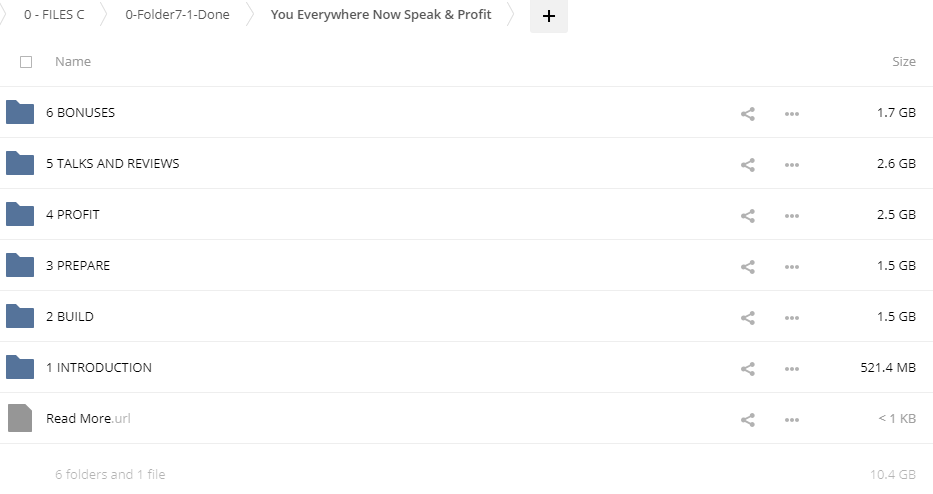This screenshot has height=494, width=933.
Task: Click share icon for Read More.url
Action: [x=747, y=419]
